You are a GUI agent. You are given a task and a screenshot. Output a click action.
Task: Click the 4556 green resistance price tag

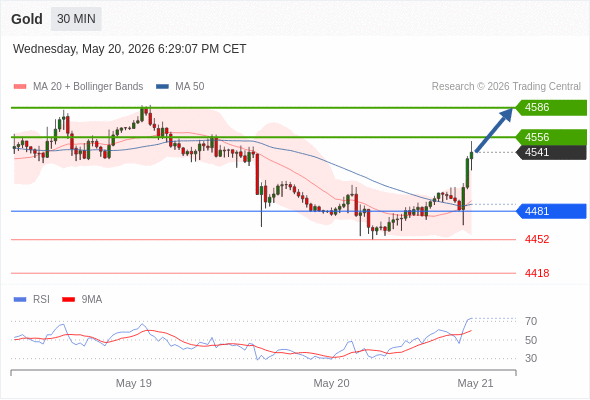(551, 137)
